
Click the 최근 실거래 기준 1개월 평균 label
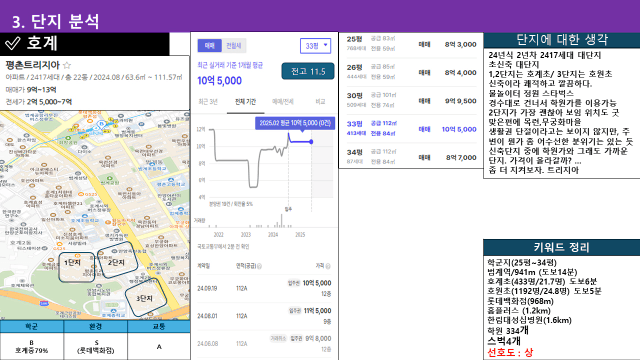click(x=230, y=65)
